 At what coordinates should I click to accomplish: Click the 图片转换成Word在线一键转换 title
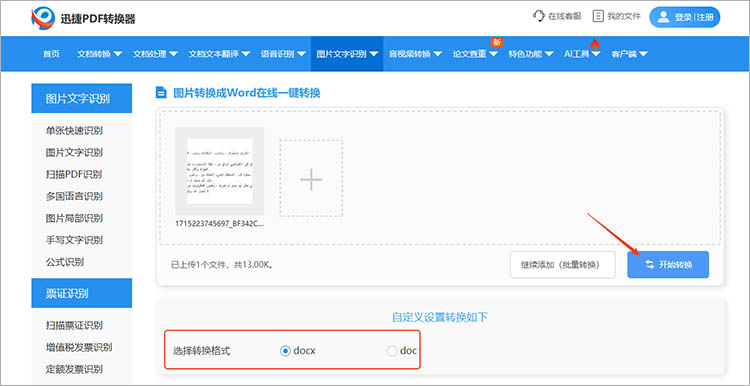pos(246,93)
